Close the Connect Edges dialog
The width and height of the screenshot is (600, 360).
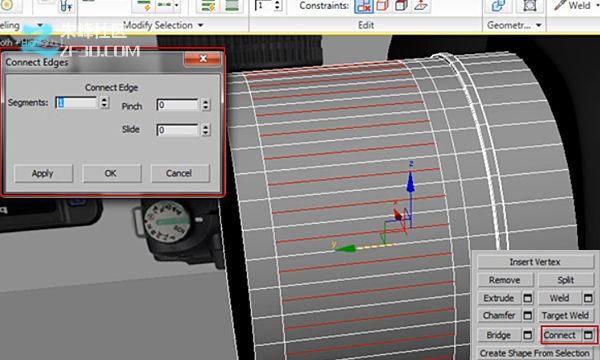pos(203,58)
